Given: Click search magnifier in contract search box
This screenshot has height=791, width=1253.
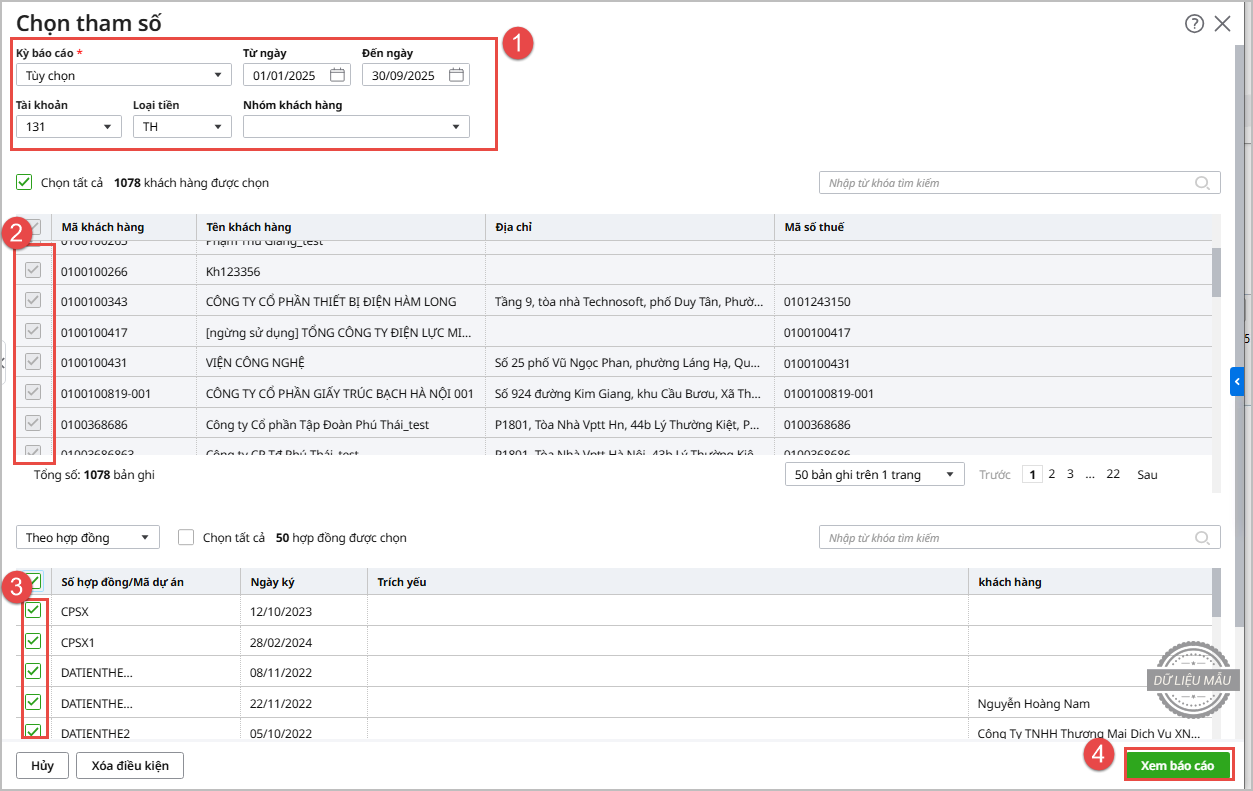Looking at the screenshot, I should [x=1202, y=538].
